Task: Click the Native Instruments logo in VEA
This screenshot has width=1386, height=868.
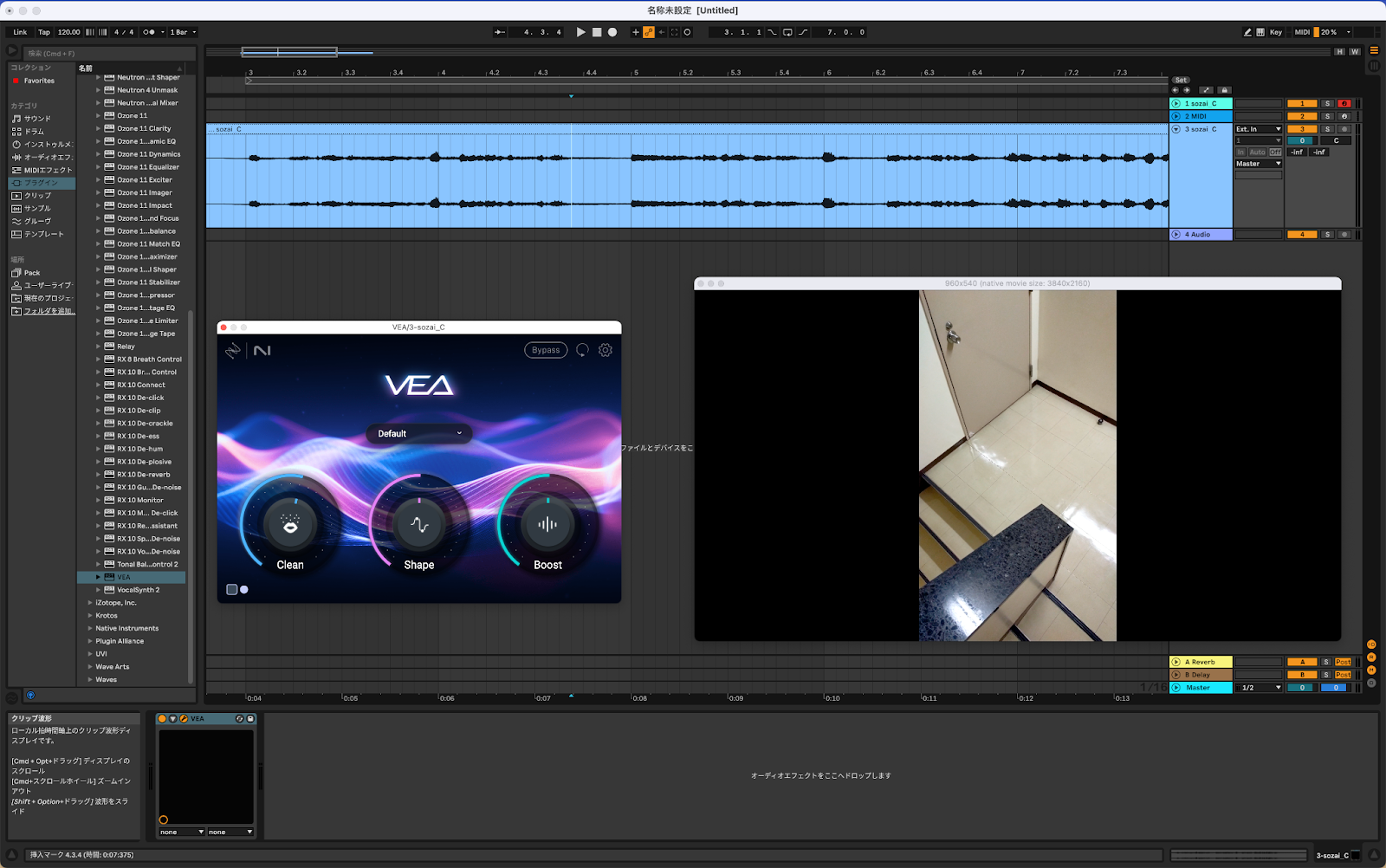Action: 262,350
